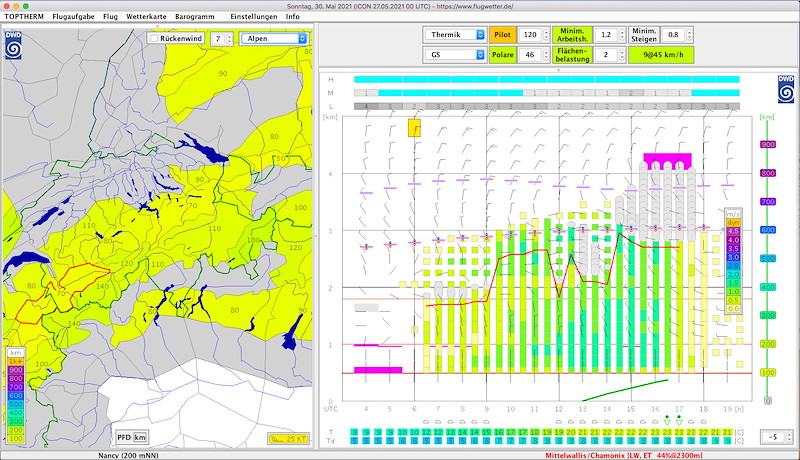Click the red outlined region on the map
This screenshot has width=800, height=460.
point(61,293)
